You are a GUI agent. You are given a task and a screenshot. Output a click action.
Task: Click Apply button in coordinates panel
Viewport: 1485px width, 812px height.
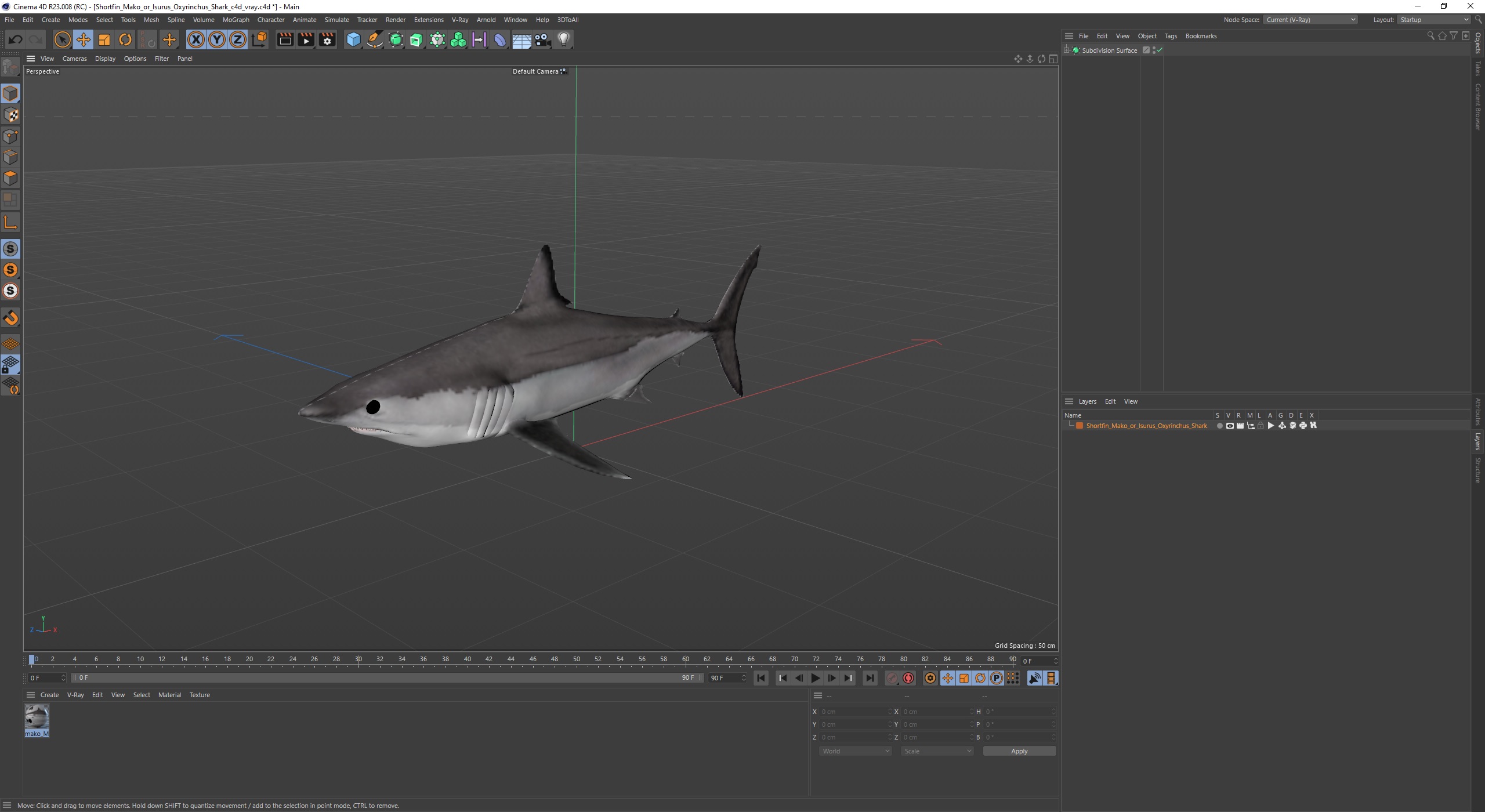click(1020, 751)
